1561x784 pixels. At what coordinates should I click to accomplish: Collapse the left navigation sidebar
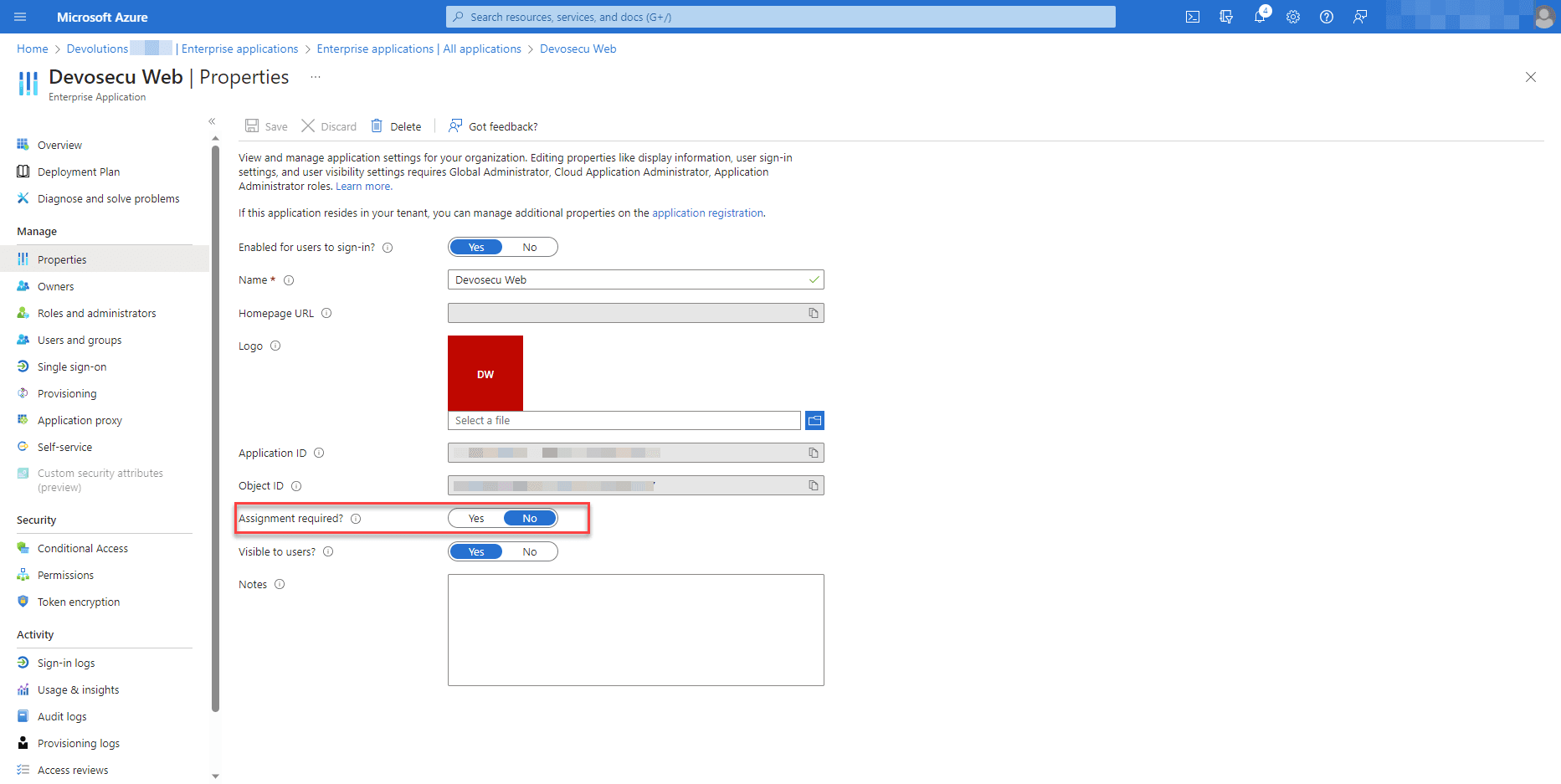pyautogui.click(x=212, y=121)
